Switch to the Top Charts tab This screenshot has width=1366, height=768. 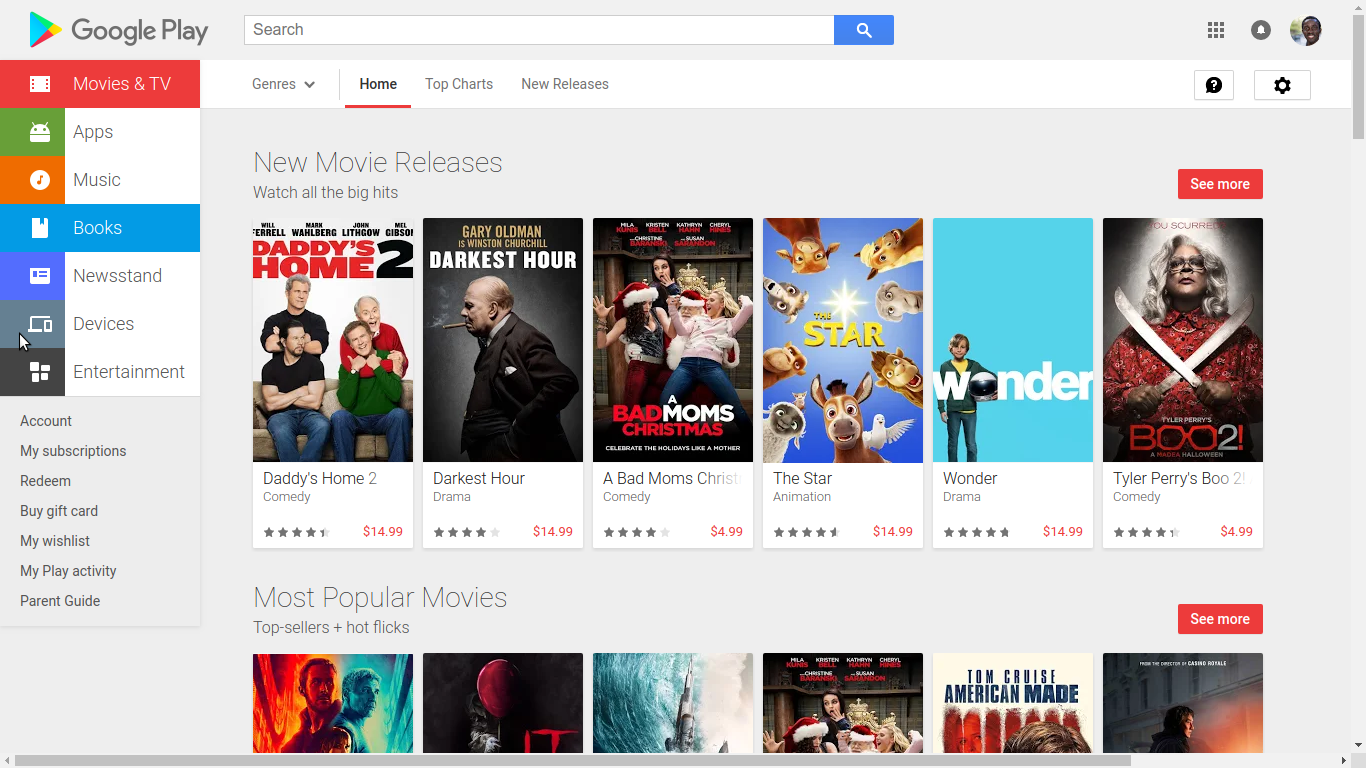pyautogui.click(x=459, y=84)
